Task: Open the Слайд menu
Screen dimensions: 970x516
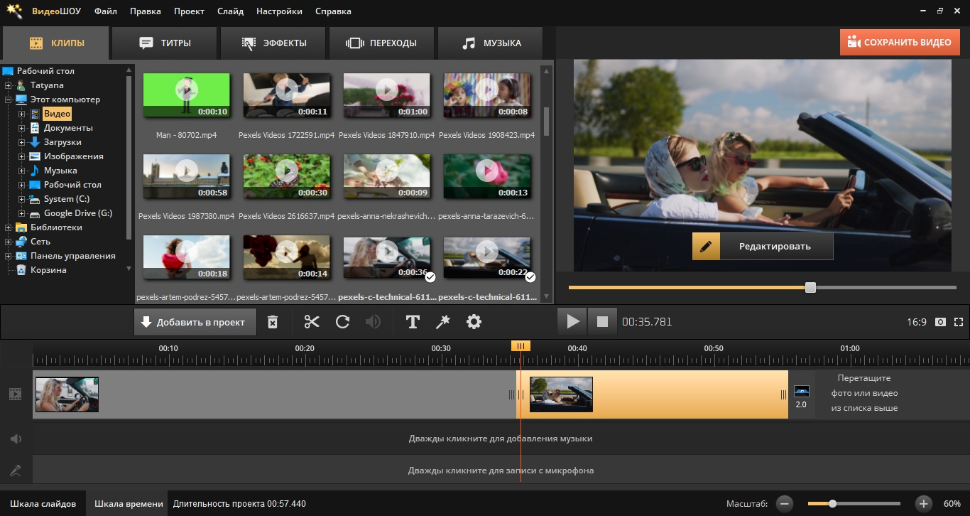Action: point(229,11)
